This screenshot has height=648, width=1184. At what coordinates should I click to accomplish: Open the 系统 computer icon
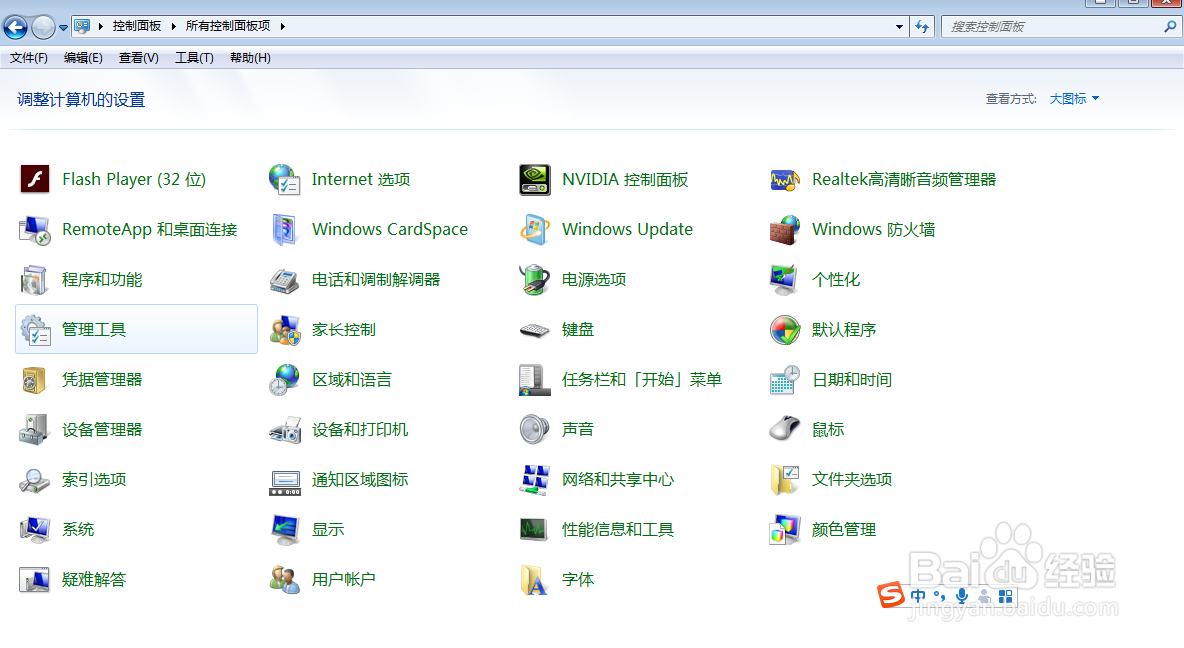pyautogui.click(x=35, y=529)
